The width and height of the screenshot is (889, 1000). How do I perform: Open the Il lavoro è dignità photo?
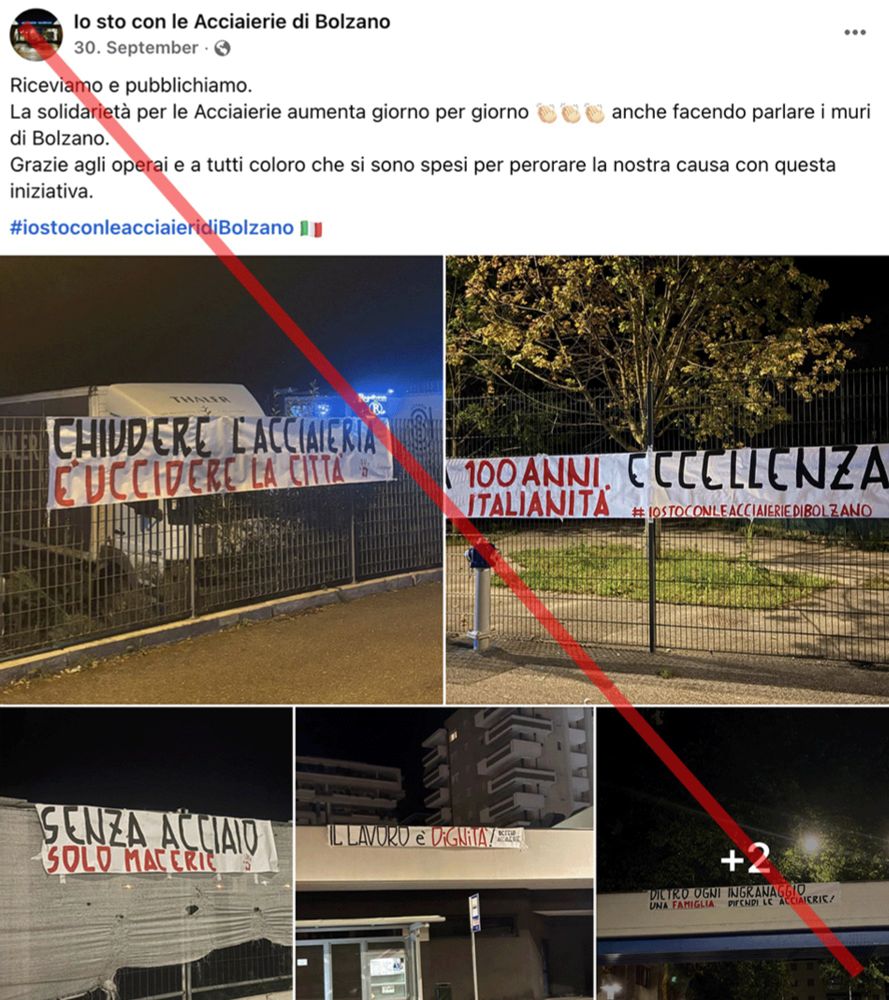click(444, 853)
